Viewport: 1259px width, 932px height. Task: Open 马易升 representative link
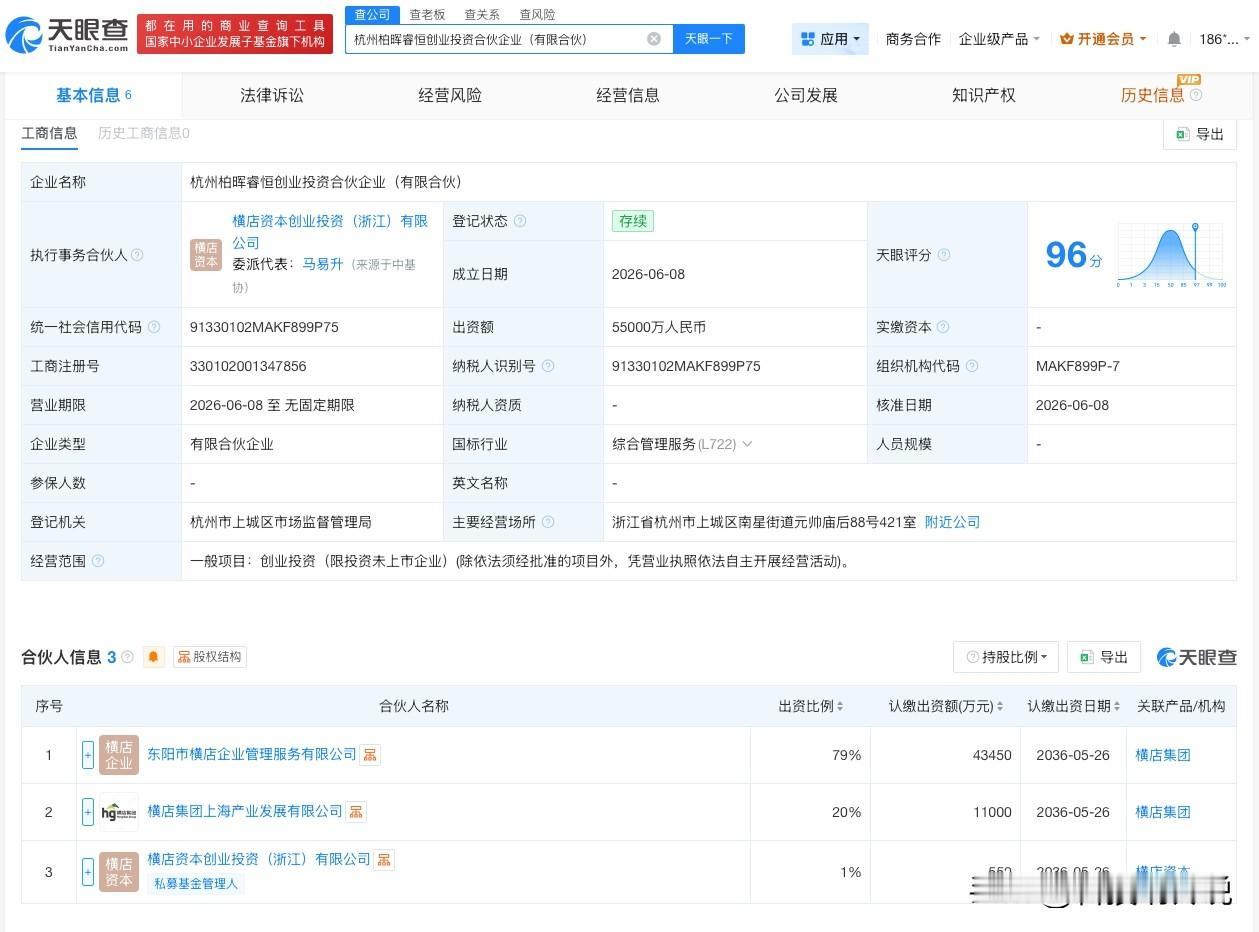(323, 264)
